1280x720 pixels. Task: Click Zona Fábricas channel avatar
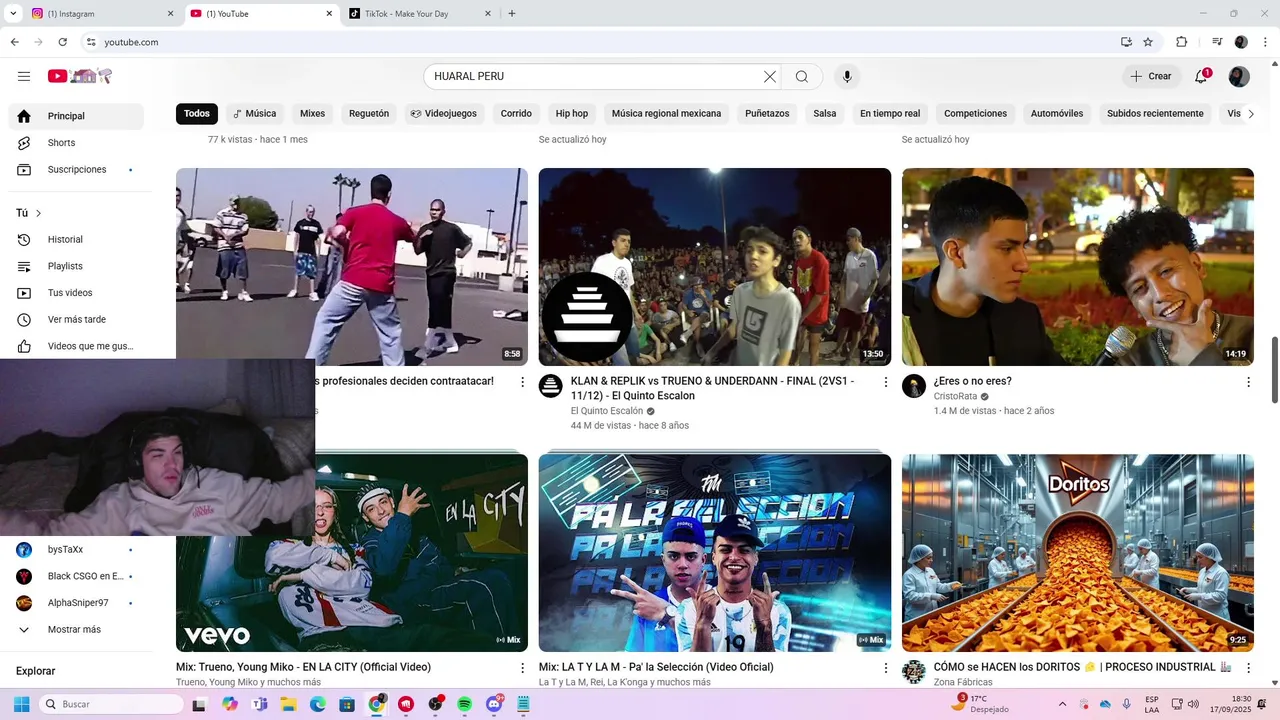(x=914, y=672)
